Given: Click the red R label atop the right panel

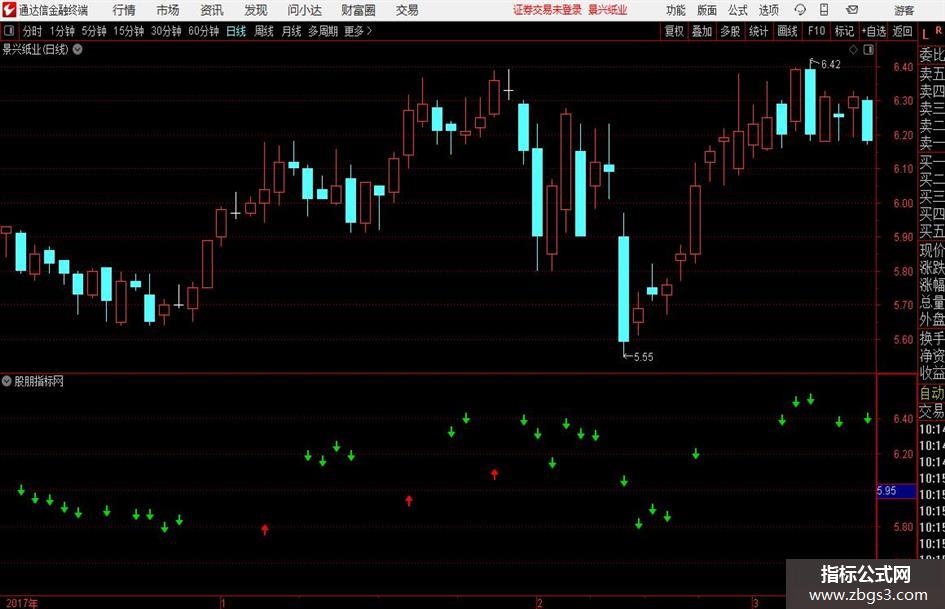Looking at the screenshot, I should click(938, 30).
